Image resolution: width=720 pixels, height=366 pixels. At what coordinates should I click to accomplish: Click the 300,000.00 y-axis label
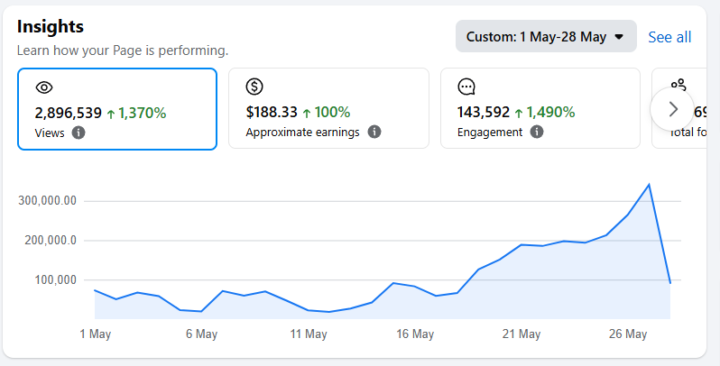click(47, 201)
